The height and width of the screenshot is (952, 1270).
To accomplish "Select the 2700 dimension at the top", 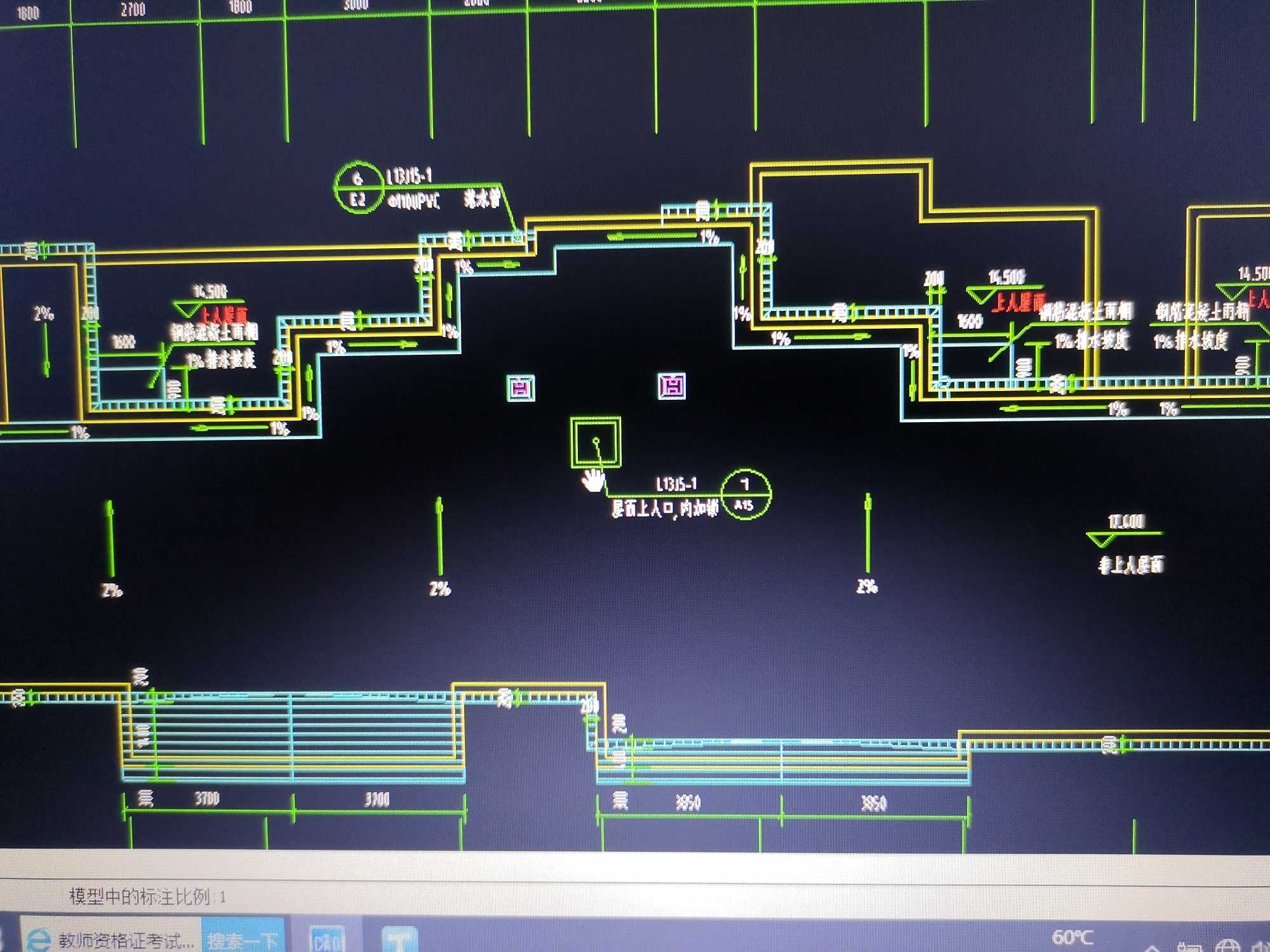I will point(133,9).
